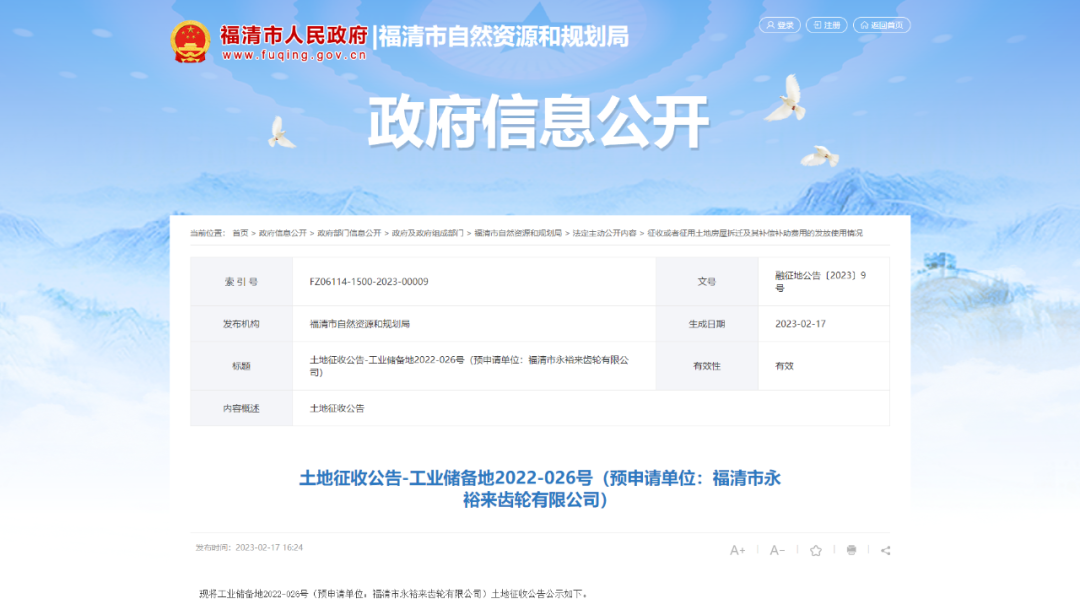The width and height of the screenshot is (1080, 615).
Task: Click the 注册 register button
Action: click(x=827, y=25)
